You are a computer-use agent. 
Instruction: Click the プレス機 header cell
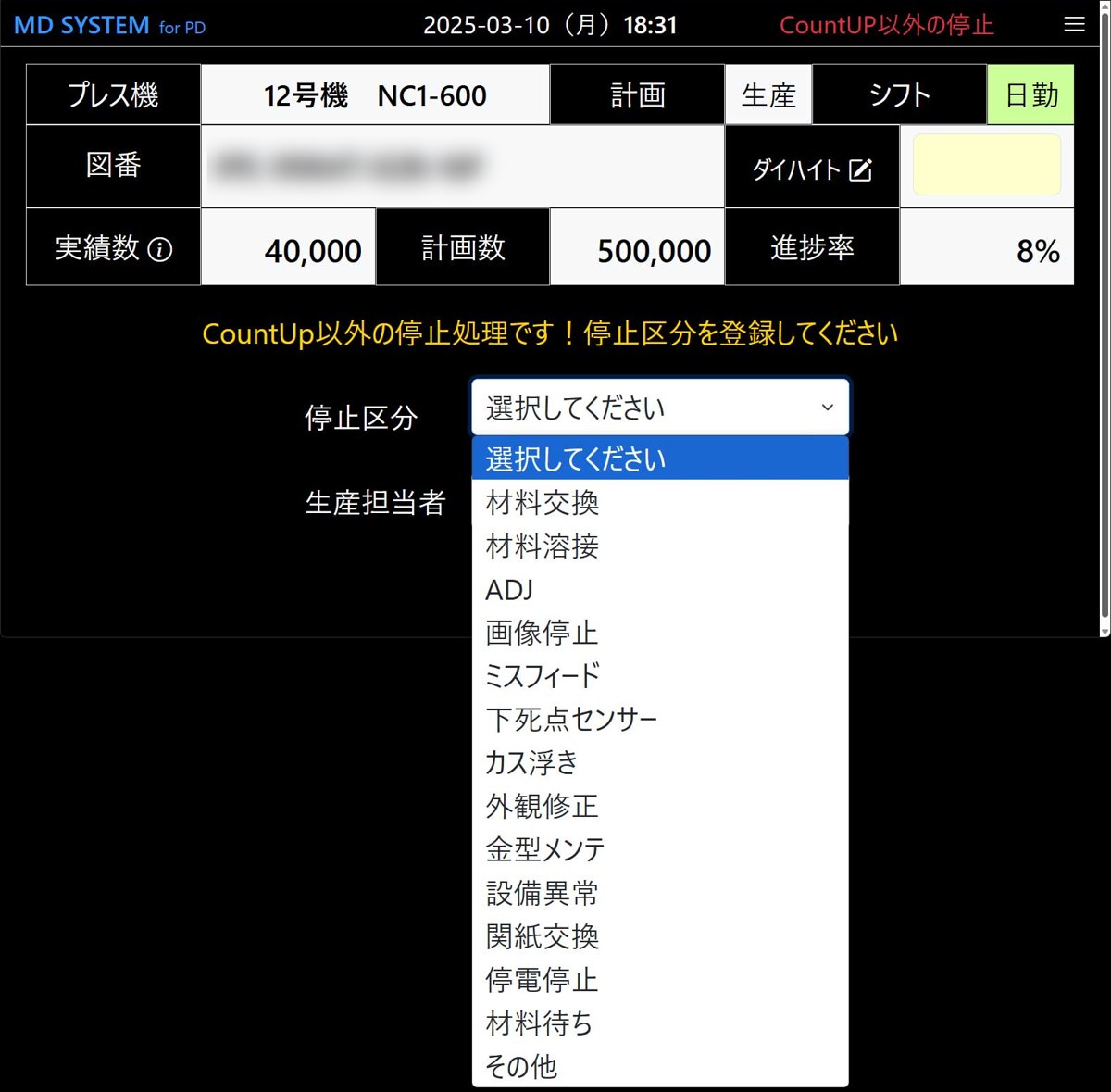[113, 94]
